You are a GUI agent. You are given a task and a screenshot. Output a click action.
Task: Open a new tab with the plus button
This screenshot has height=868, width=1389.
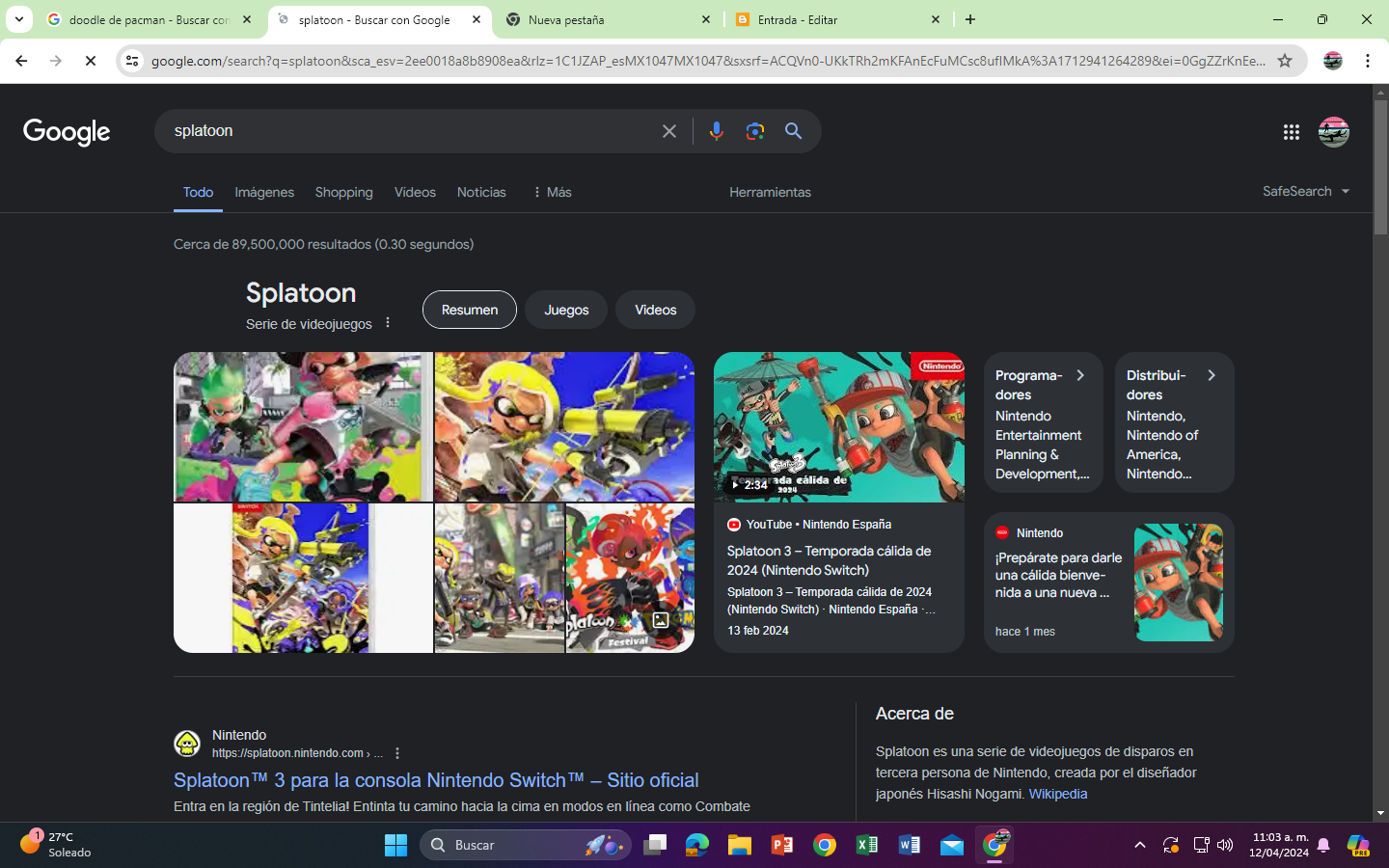[x=970, y=19]
